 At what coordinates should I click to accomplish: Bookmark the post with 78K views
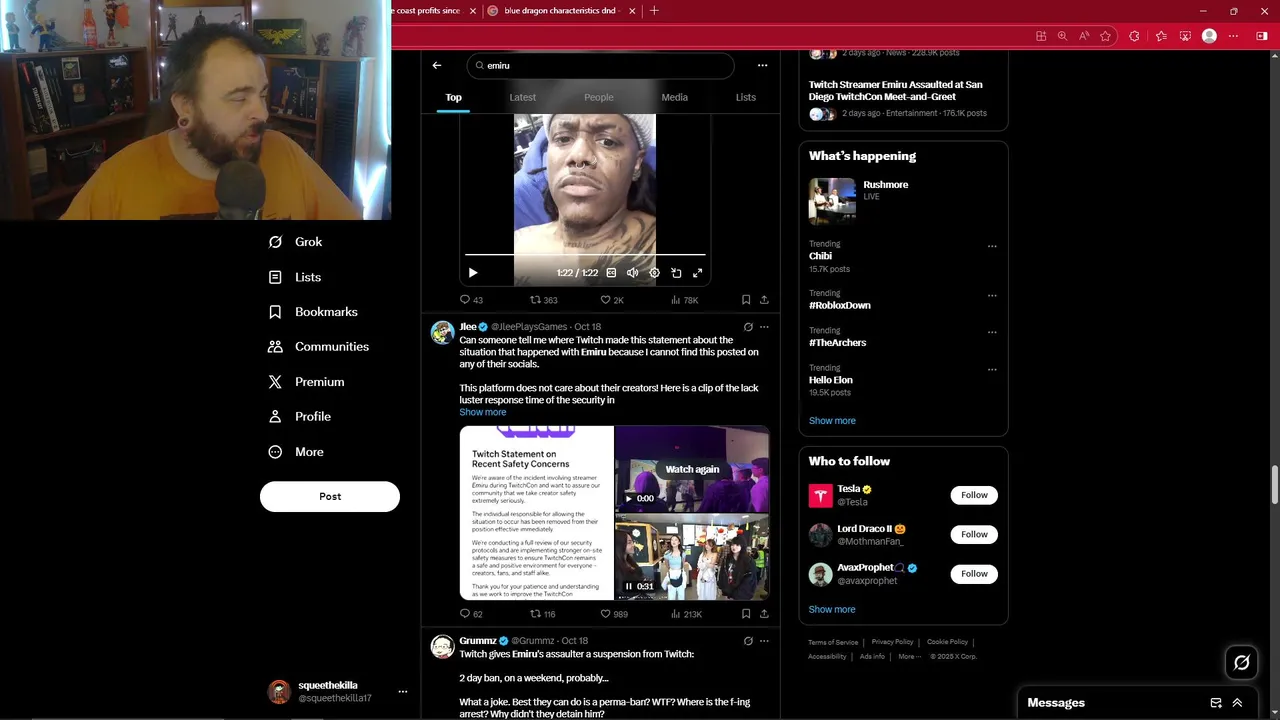[746, 300]
